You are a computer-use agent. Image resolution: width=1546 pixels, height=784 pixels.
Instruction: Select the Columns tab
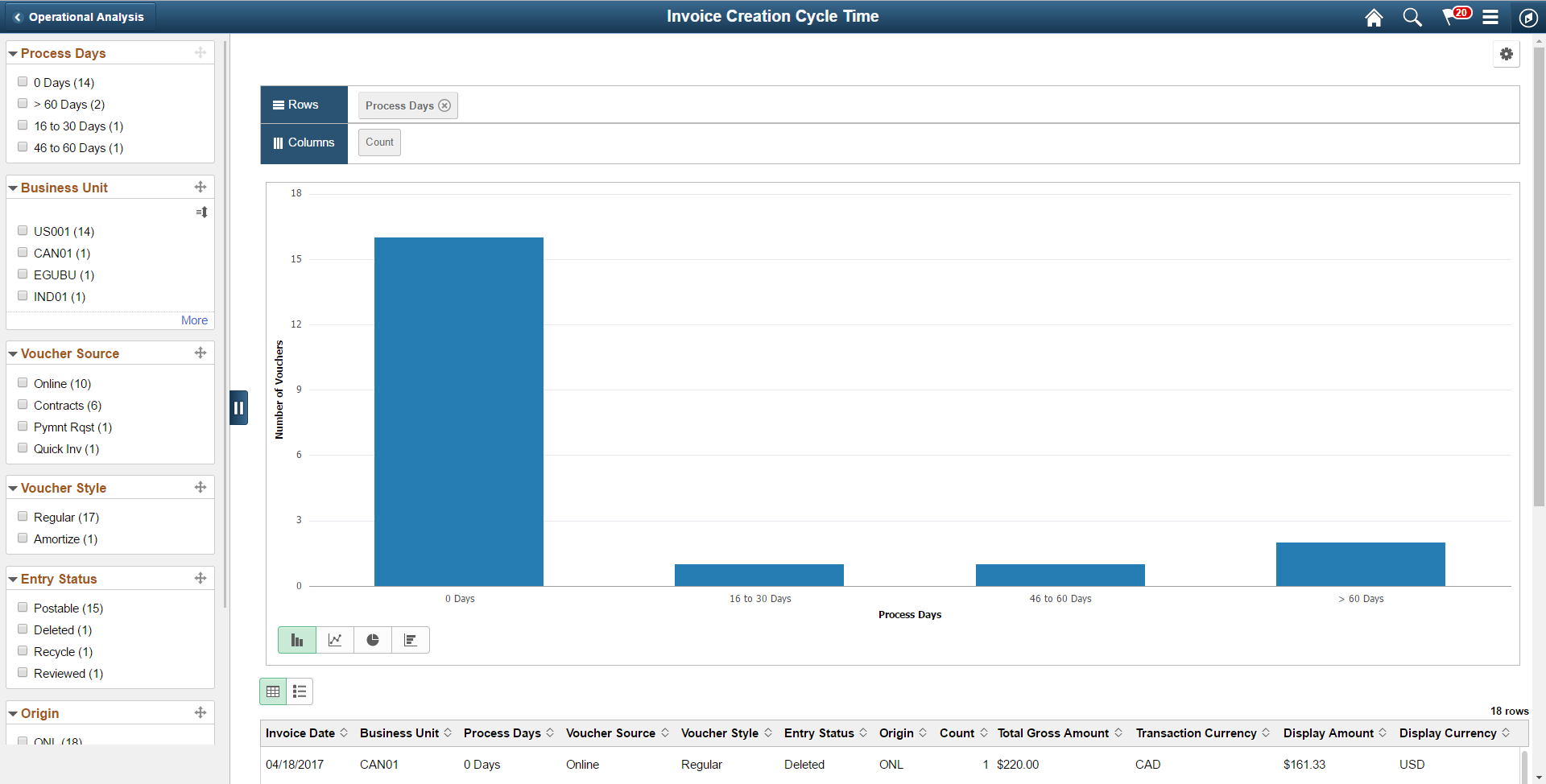(x=304, y=142)
